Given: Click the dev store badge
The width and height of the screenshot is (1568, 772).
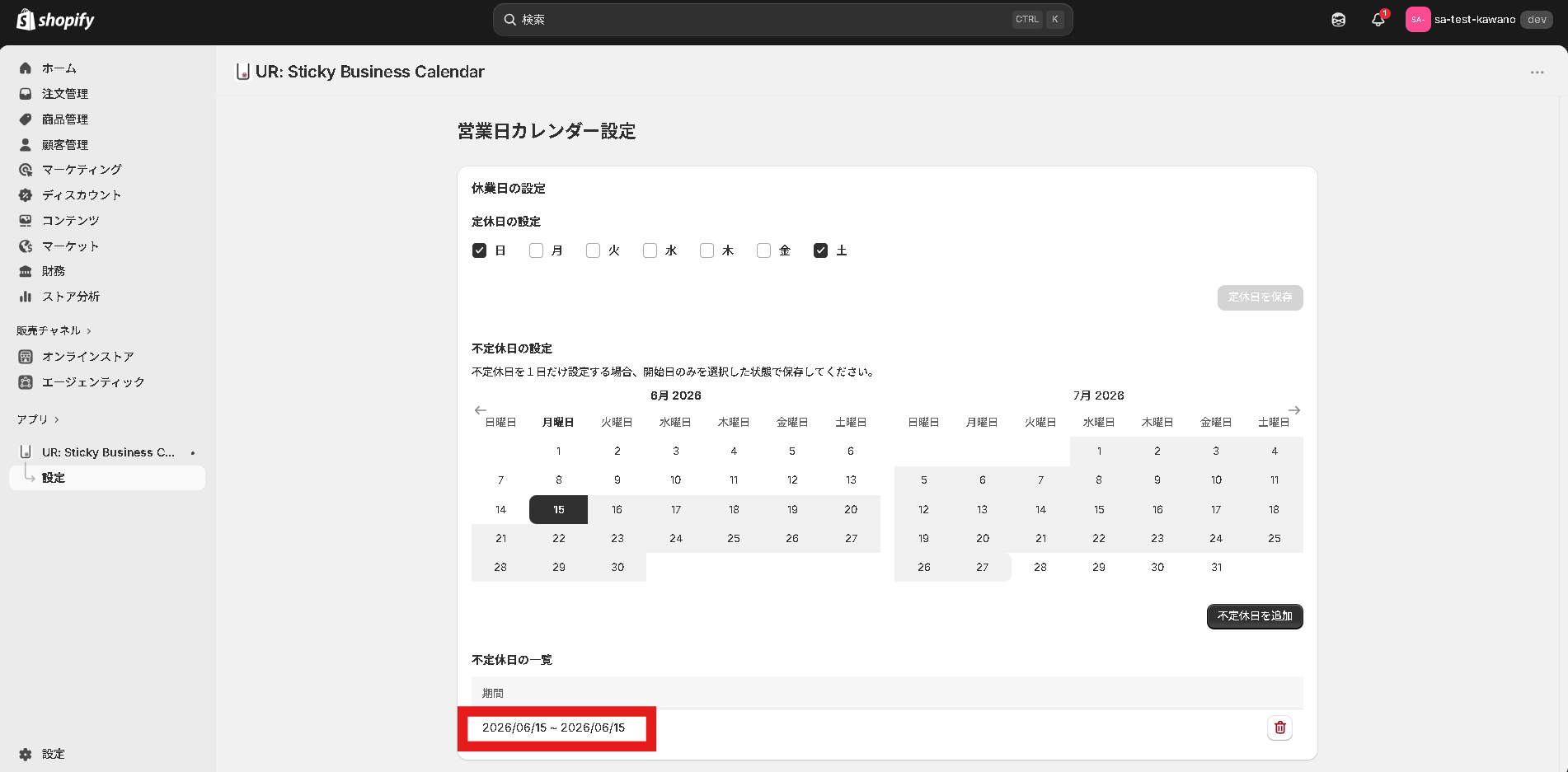Looking at the screenshot, I should tap(1537, 20).
